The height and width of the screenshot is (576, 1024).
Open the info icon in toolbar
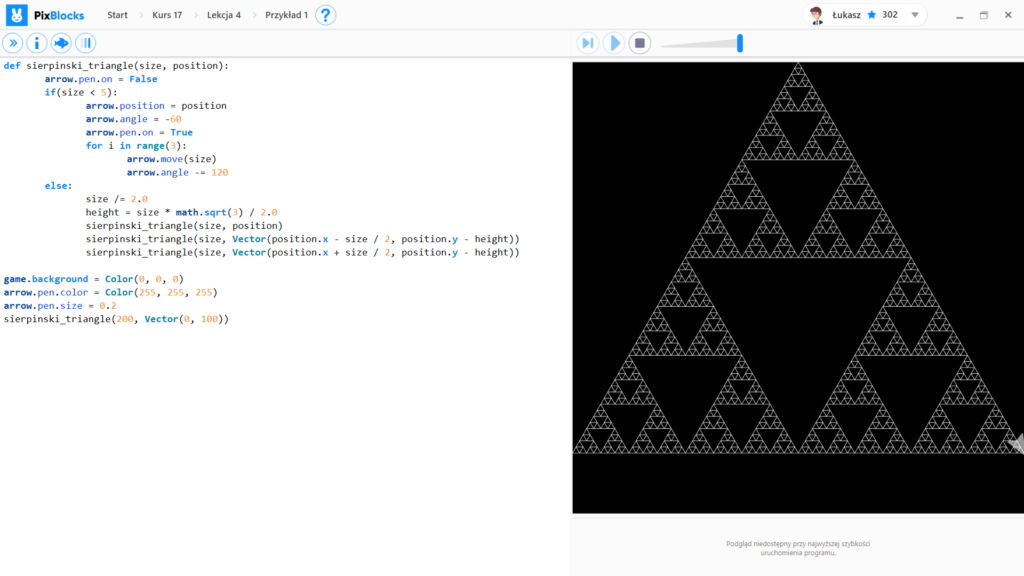click(x=37, y=43)
